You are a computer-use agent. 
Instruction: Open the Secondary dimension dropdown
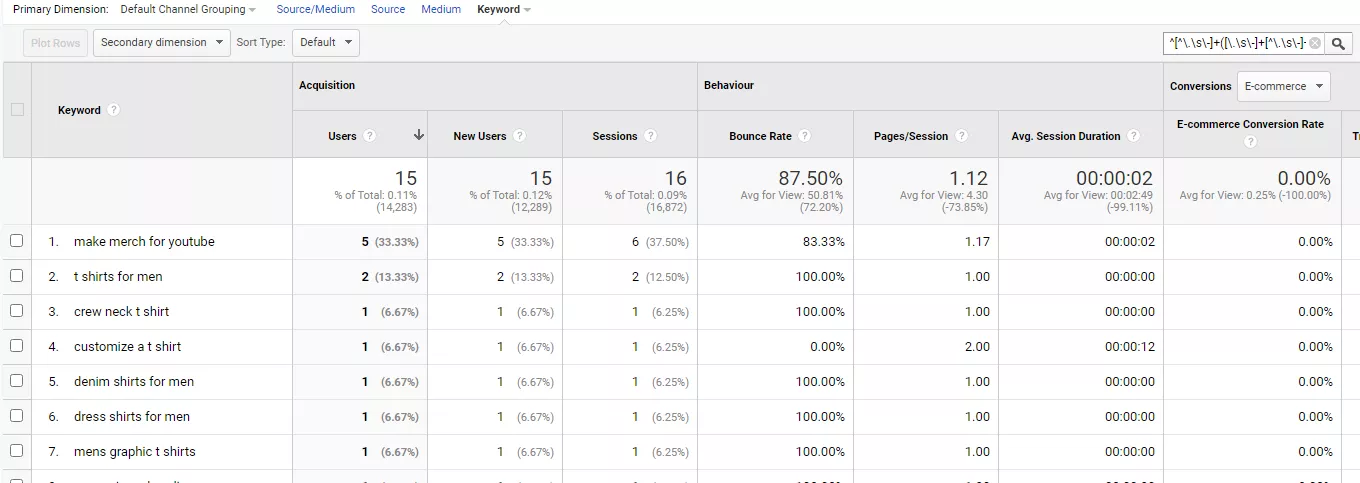[162, 43]
